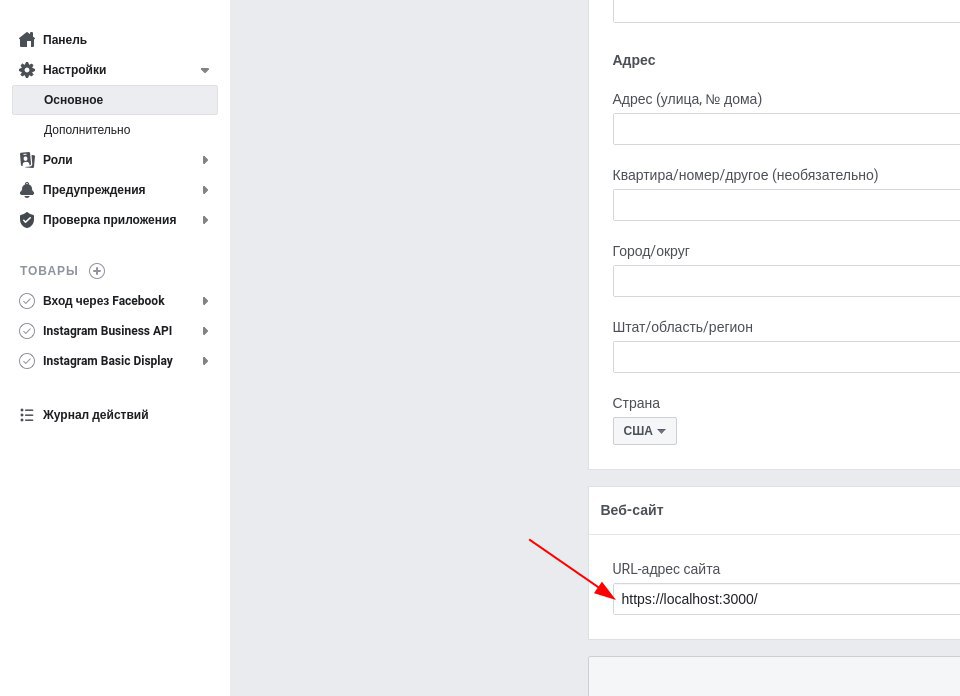Viewport: 960px width, 696px height.
Task: Click the Настройки gear icon
Action: tap(27, 70)
